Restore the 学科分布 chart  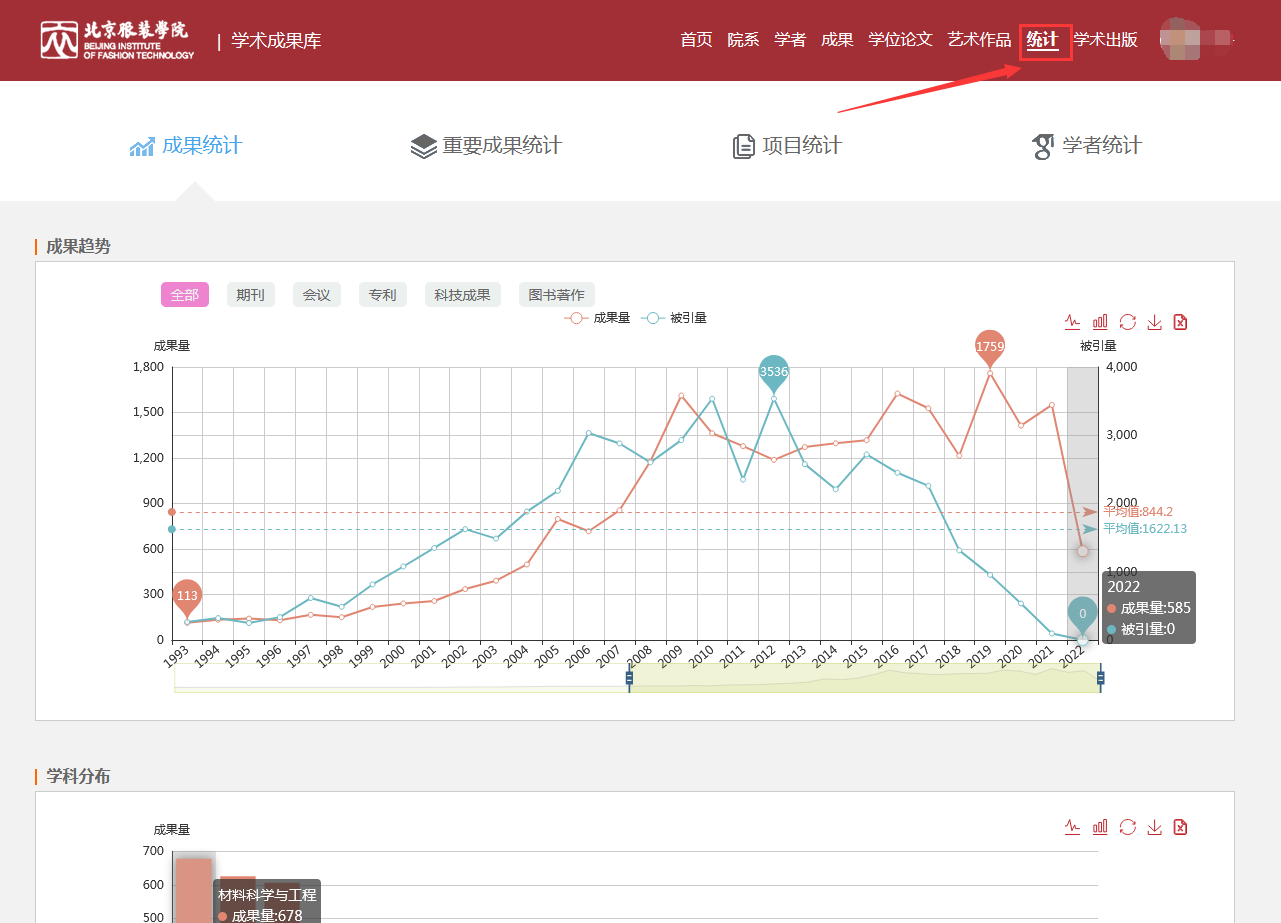[1127, 827]
